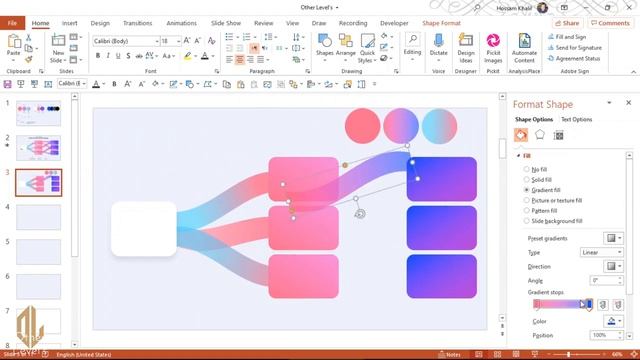Select the Fill & Line icon
Image resolution: width=640 pixels, height=360 pixels.
coord(521,134)
